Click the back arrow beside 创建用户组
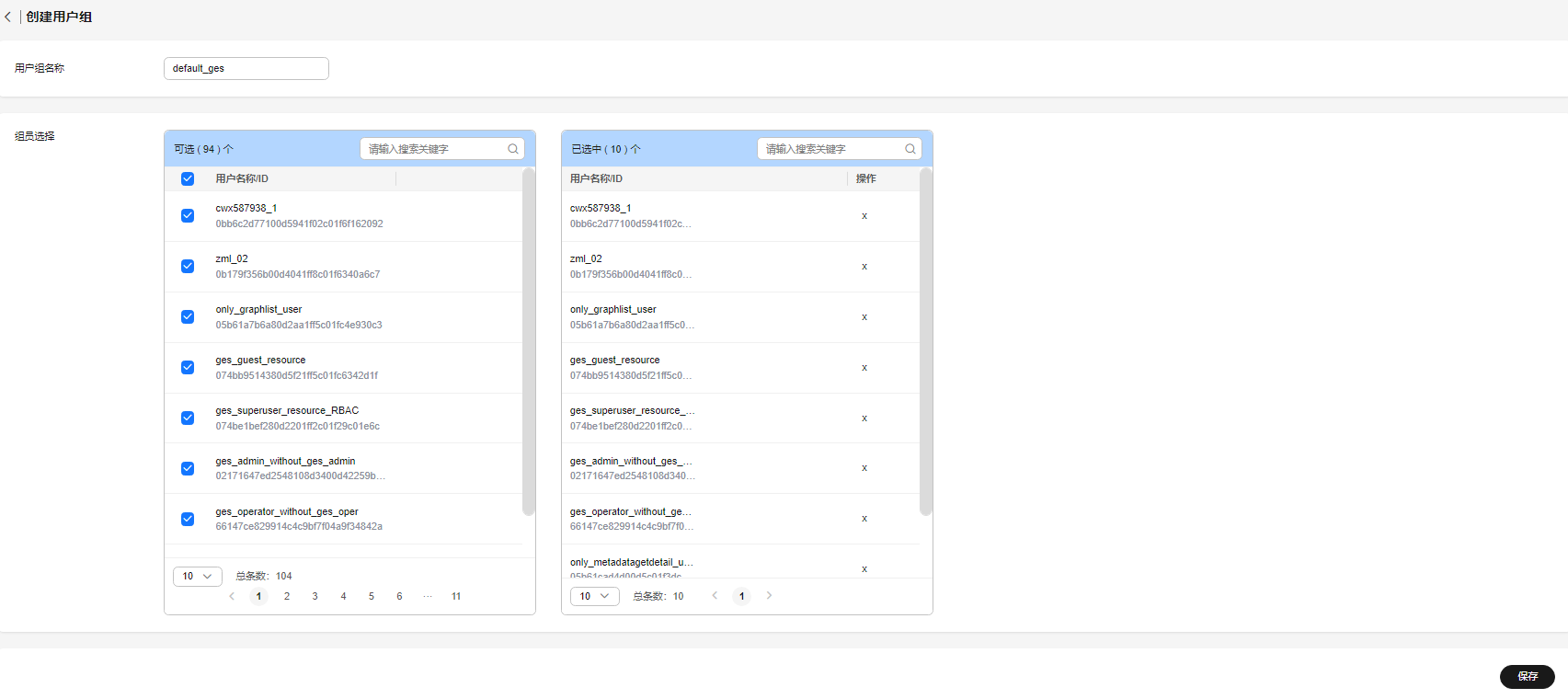 8,17
